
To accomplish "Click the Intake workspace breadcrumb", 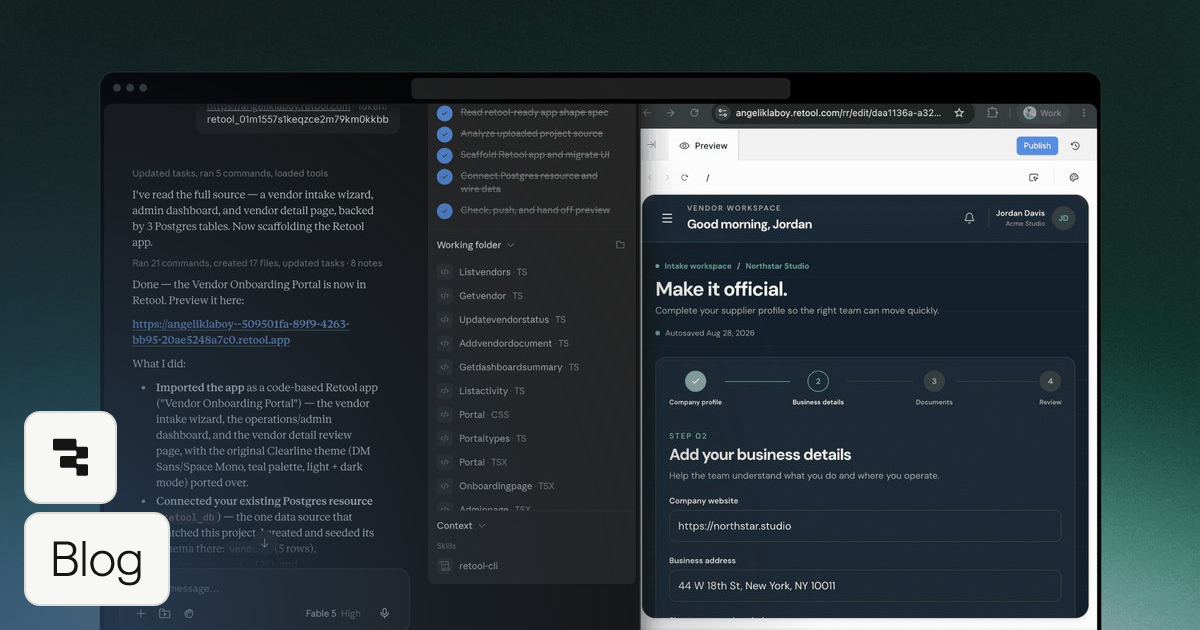I will pos(698,266).
